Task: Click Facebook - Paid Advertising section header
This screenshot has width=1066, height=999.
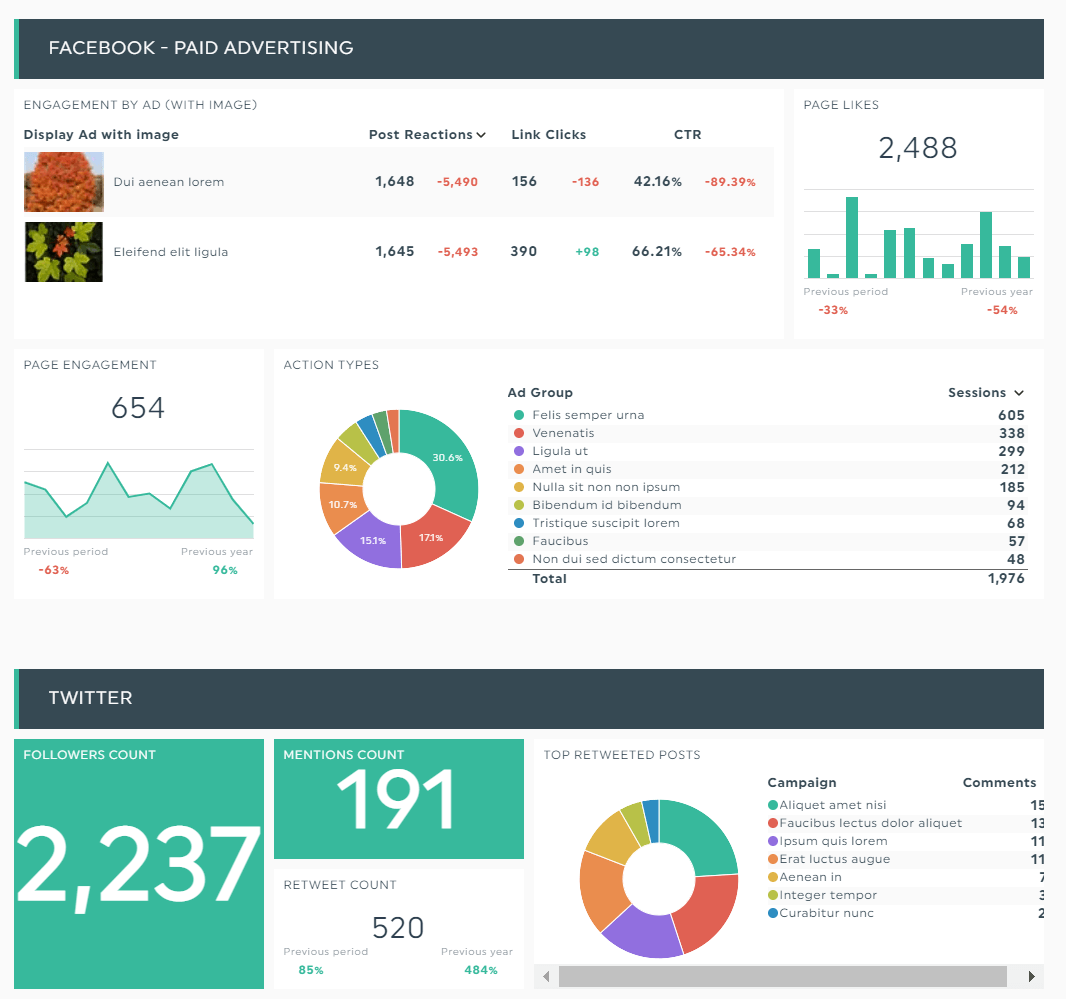Action: pos(529,48)
